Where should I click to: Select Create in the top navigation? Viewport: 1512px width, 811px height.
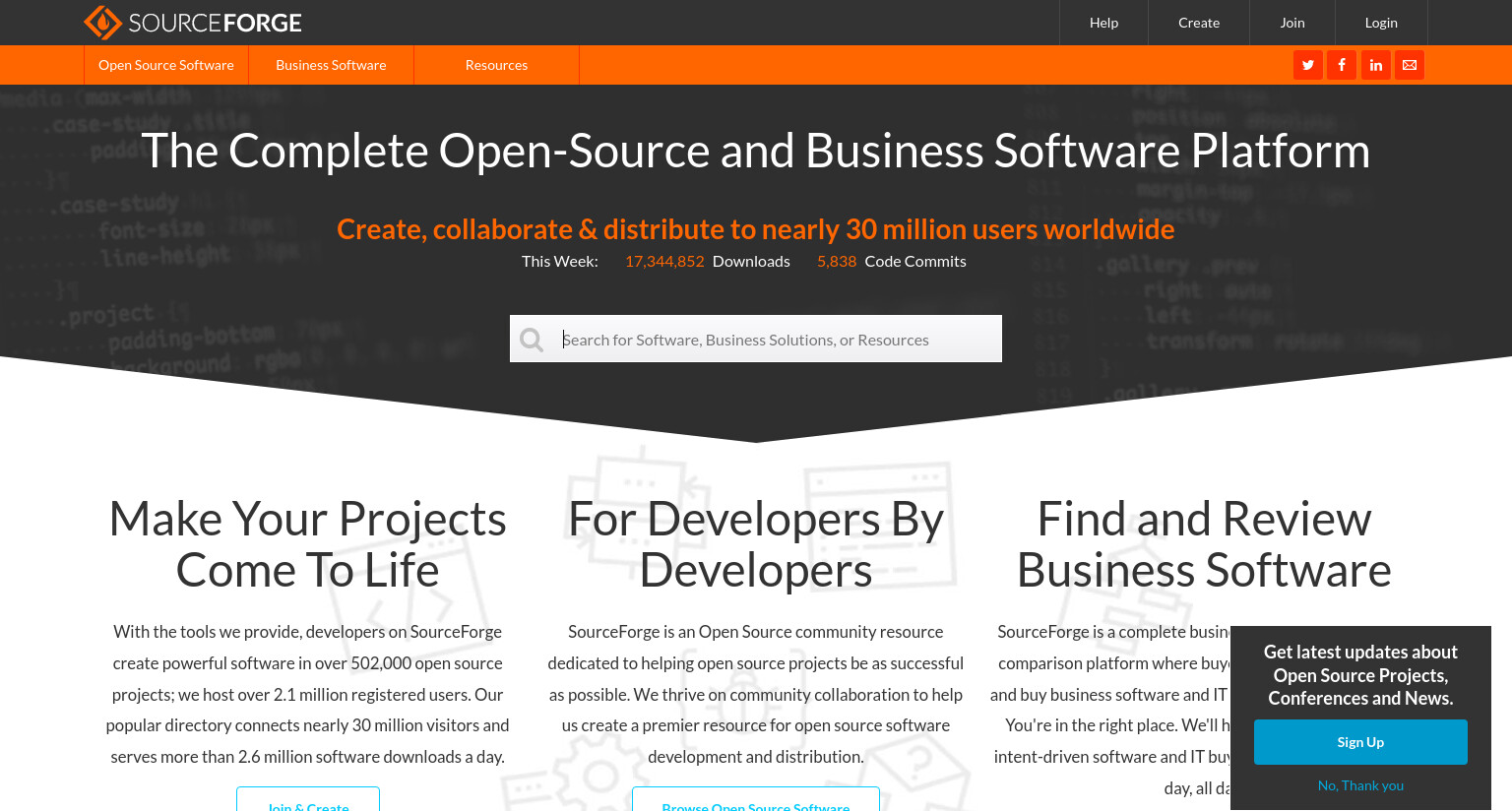[1199, 23]
